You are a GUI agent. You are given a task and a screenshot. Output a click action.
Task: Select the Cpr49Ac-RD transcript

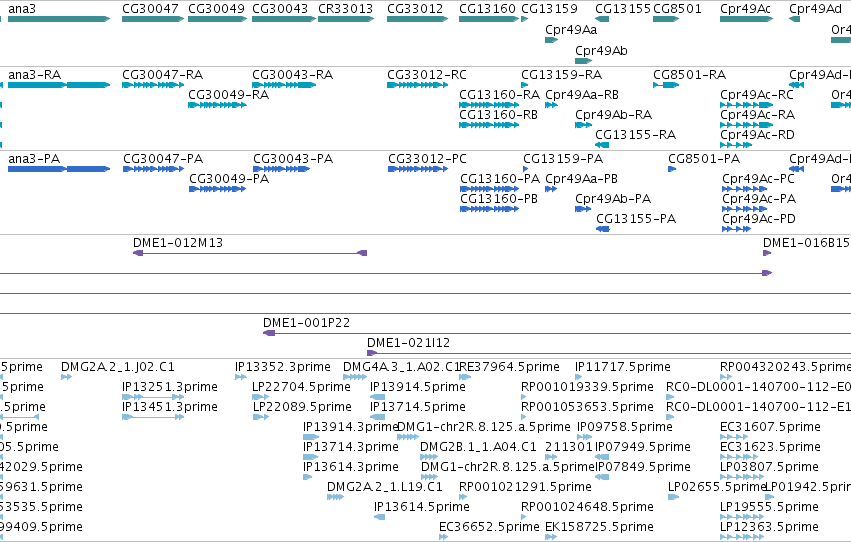pyautogui.click(x=735, y=145)
